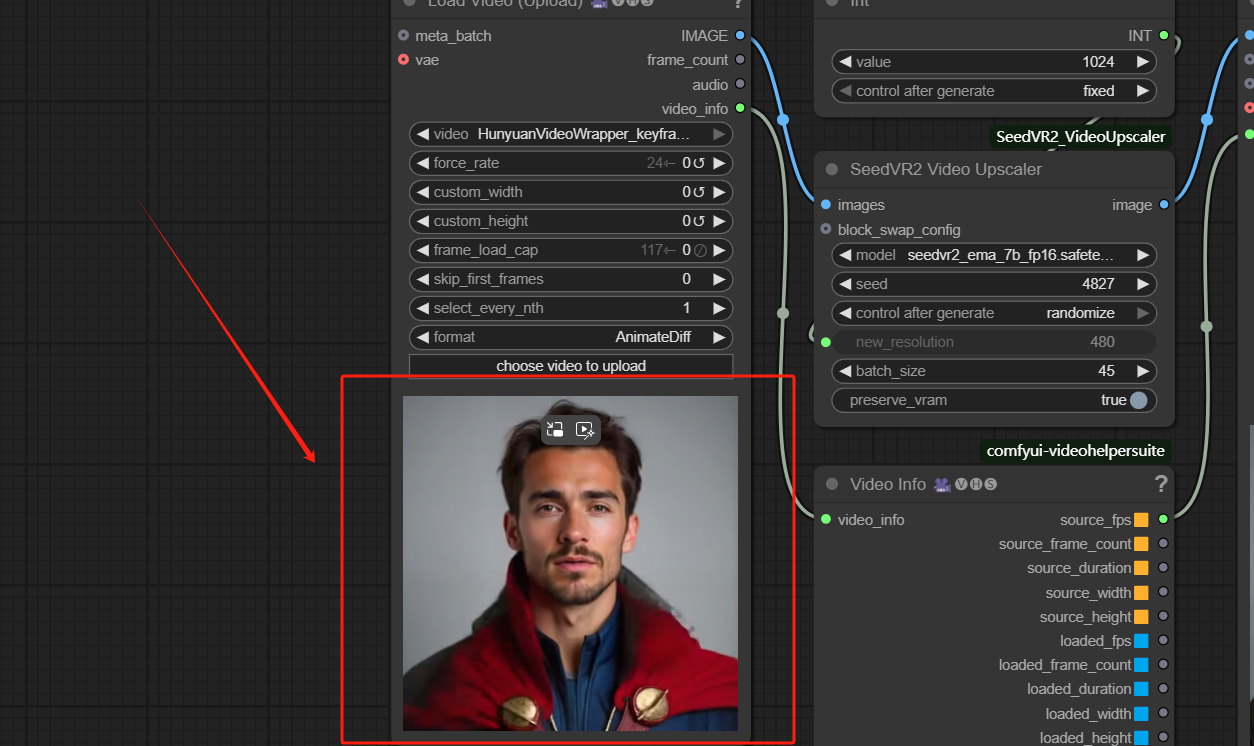Select the previous SeedVR2 model with left arrow

[x=845, y=255]
